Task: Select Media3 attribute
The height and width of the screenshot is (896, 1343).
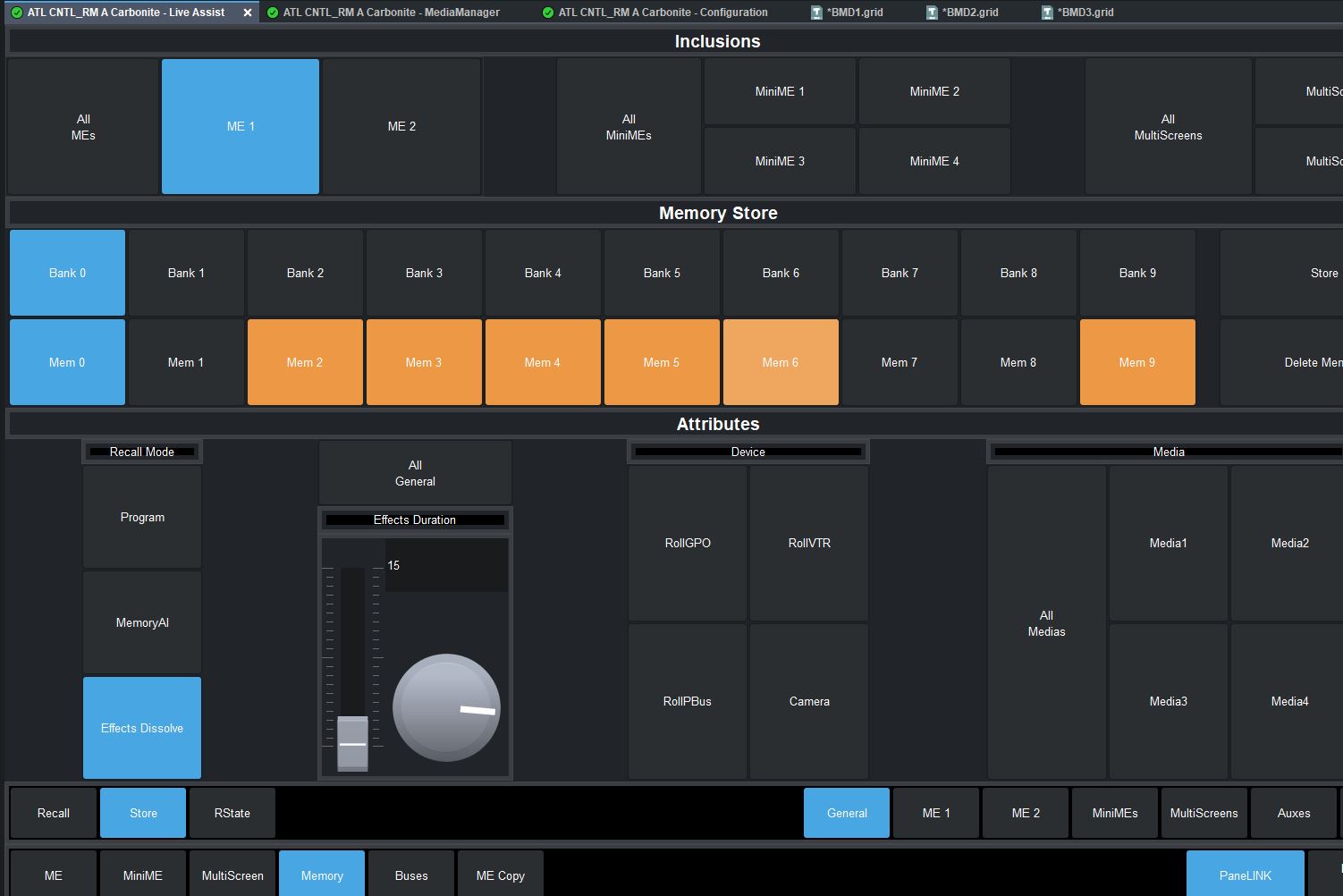Action: tap(1168, 701)
